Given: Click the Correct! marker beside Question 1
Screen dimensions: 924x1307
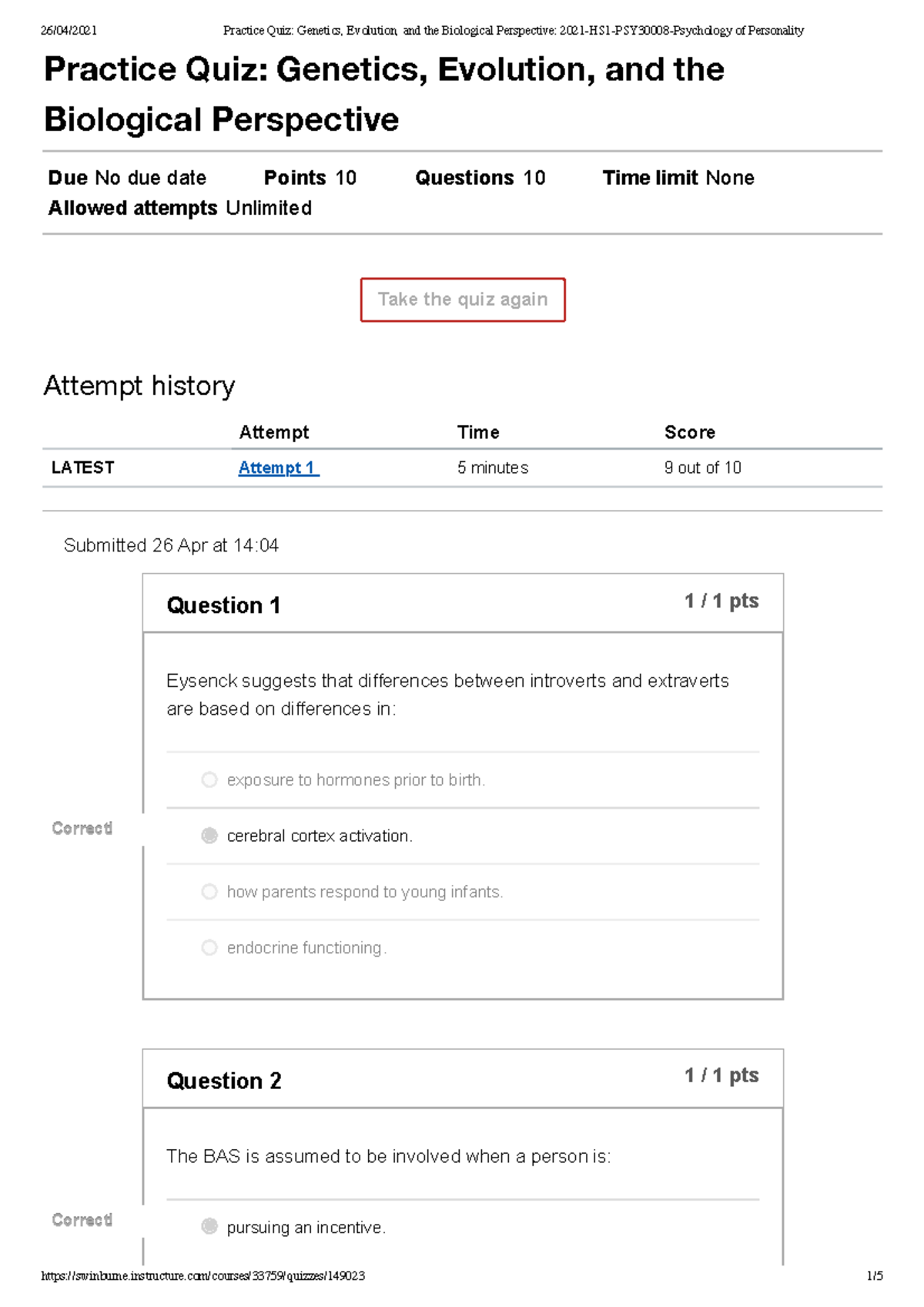Looking at the screenshot, I should coord(82,828).
